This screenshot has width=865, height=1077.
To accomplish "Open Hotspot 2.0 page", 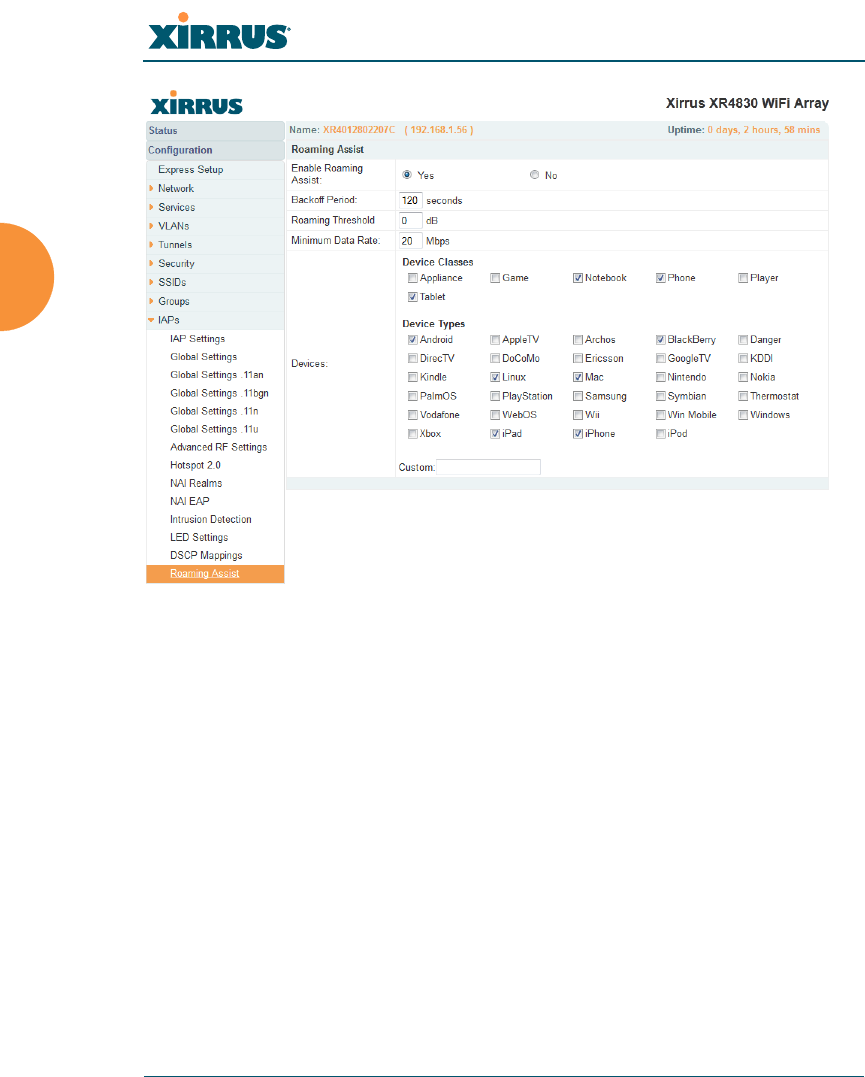I will (195, 465).
